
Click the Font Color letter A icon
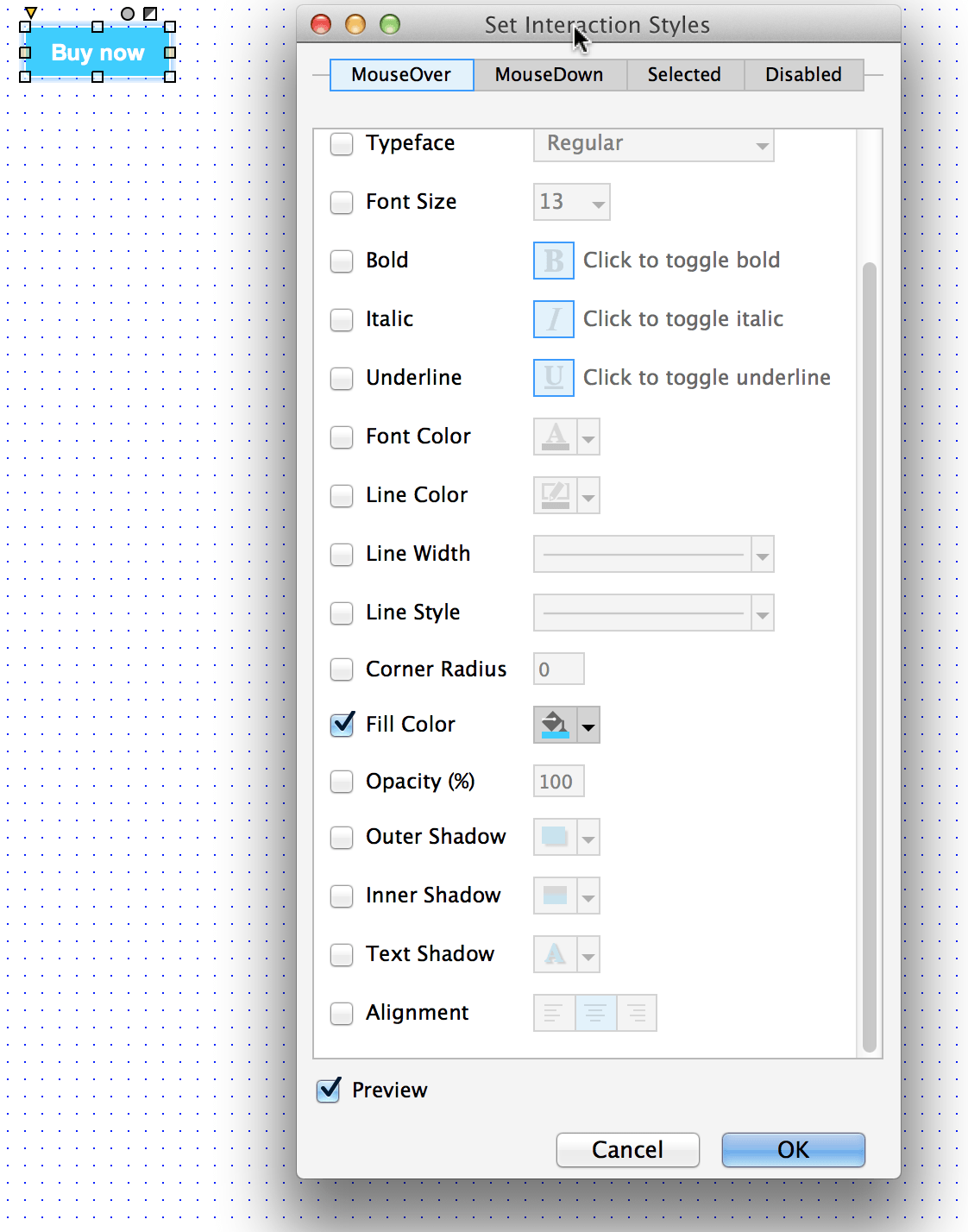[555, 437]
